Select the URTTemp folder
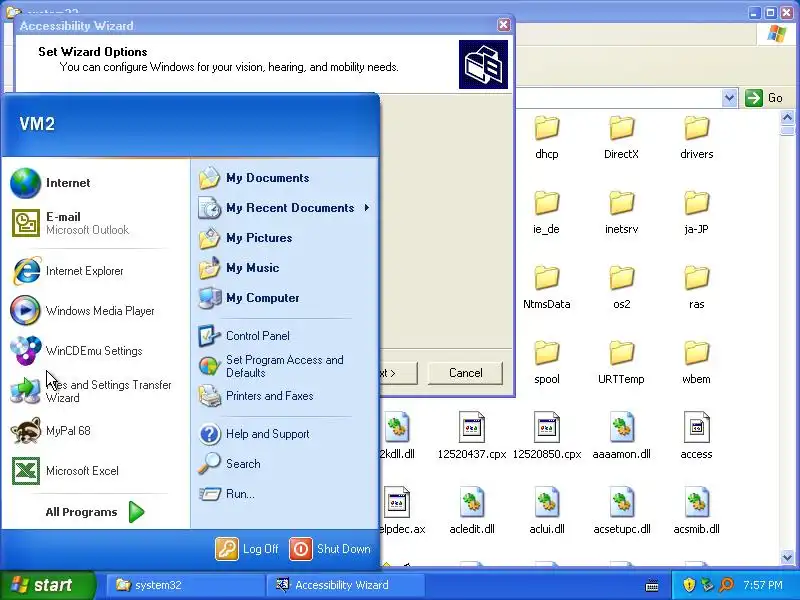Screen dimensions: 800x600 pos(621,363)
